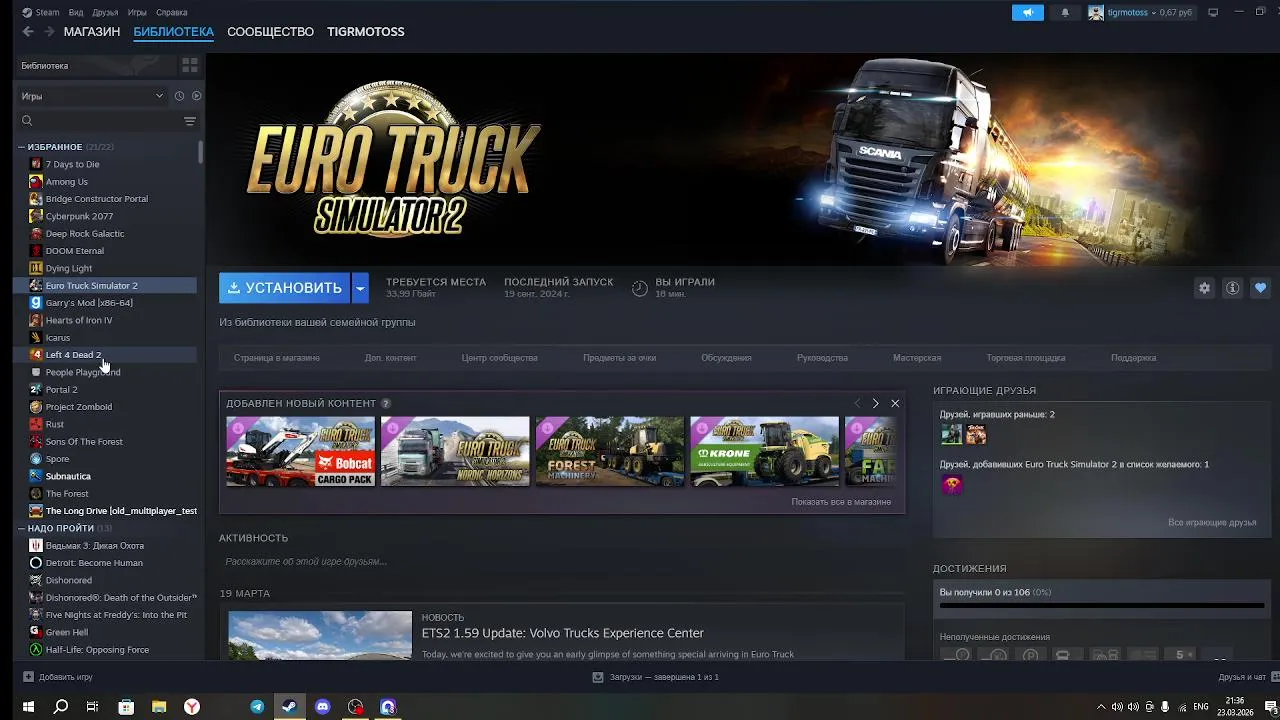Open 'Центр сообщества' link
Image resolution: width=1280 pixels, height=720 pixels.
click(500, 358)
